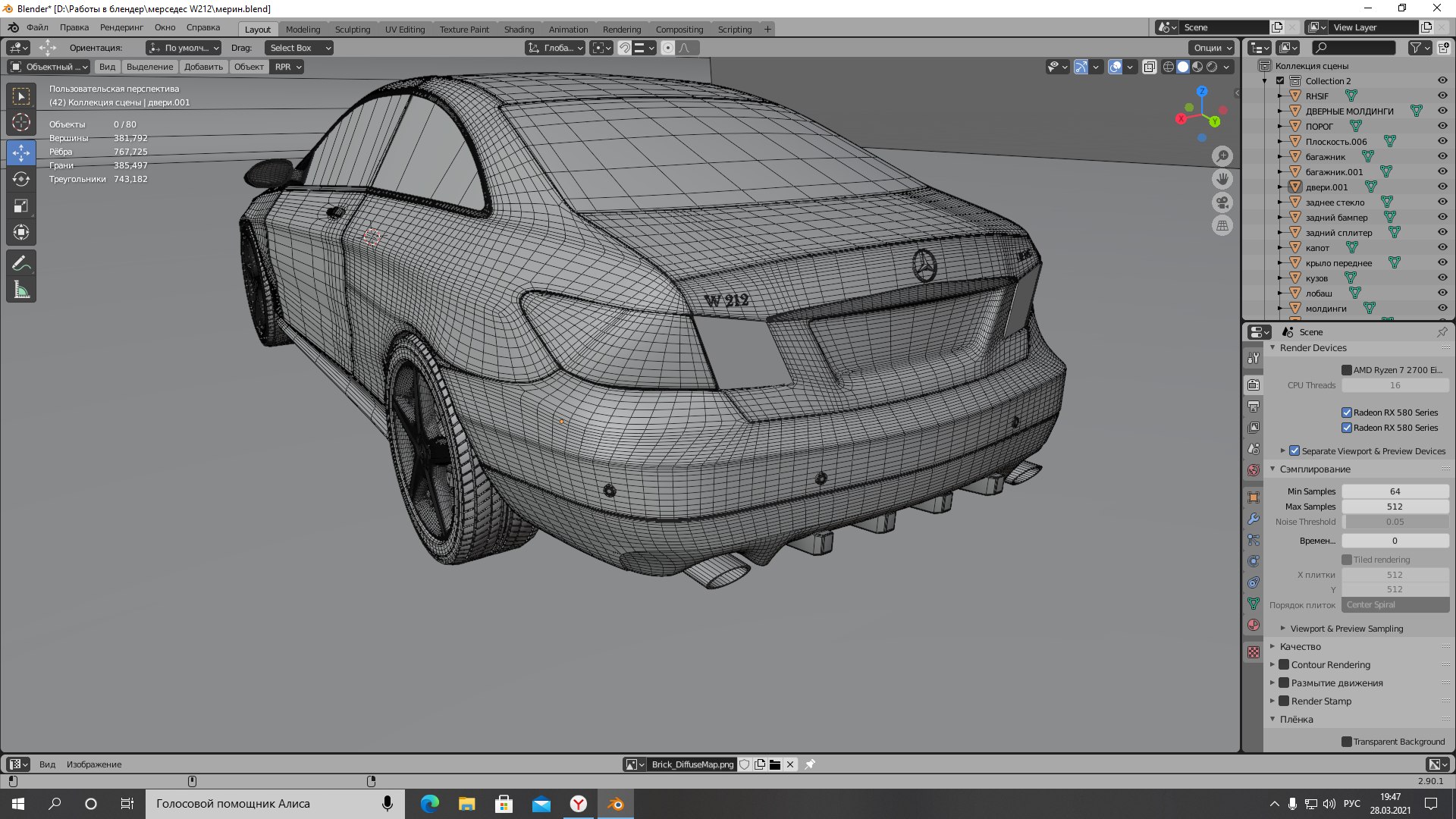
Task: Open the View Layer properties tab
Action: tap(1254, 428)
